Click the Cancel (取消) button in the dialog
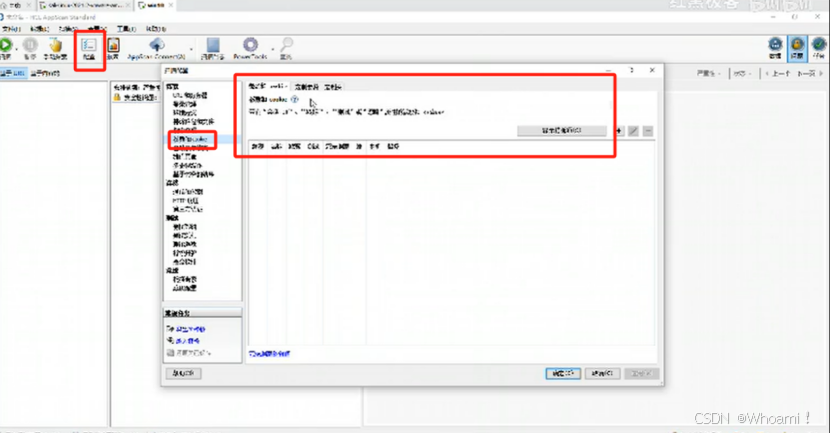 [x=603, y=374]
